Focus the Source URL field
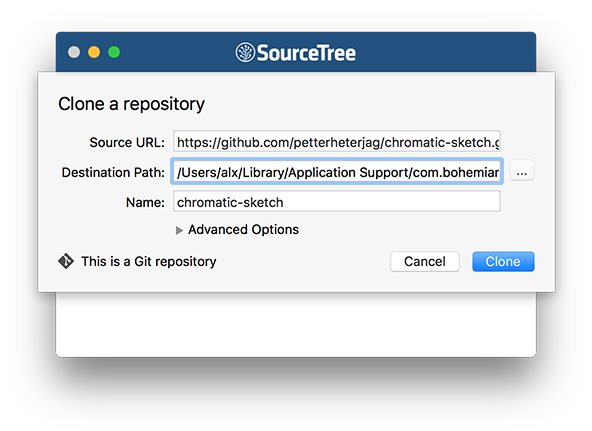592x431 pixels. tap(337, 142)
